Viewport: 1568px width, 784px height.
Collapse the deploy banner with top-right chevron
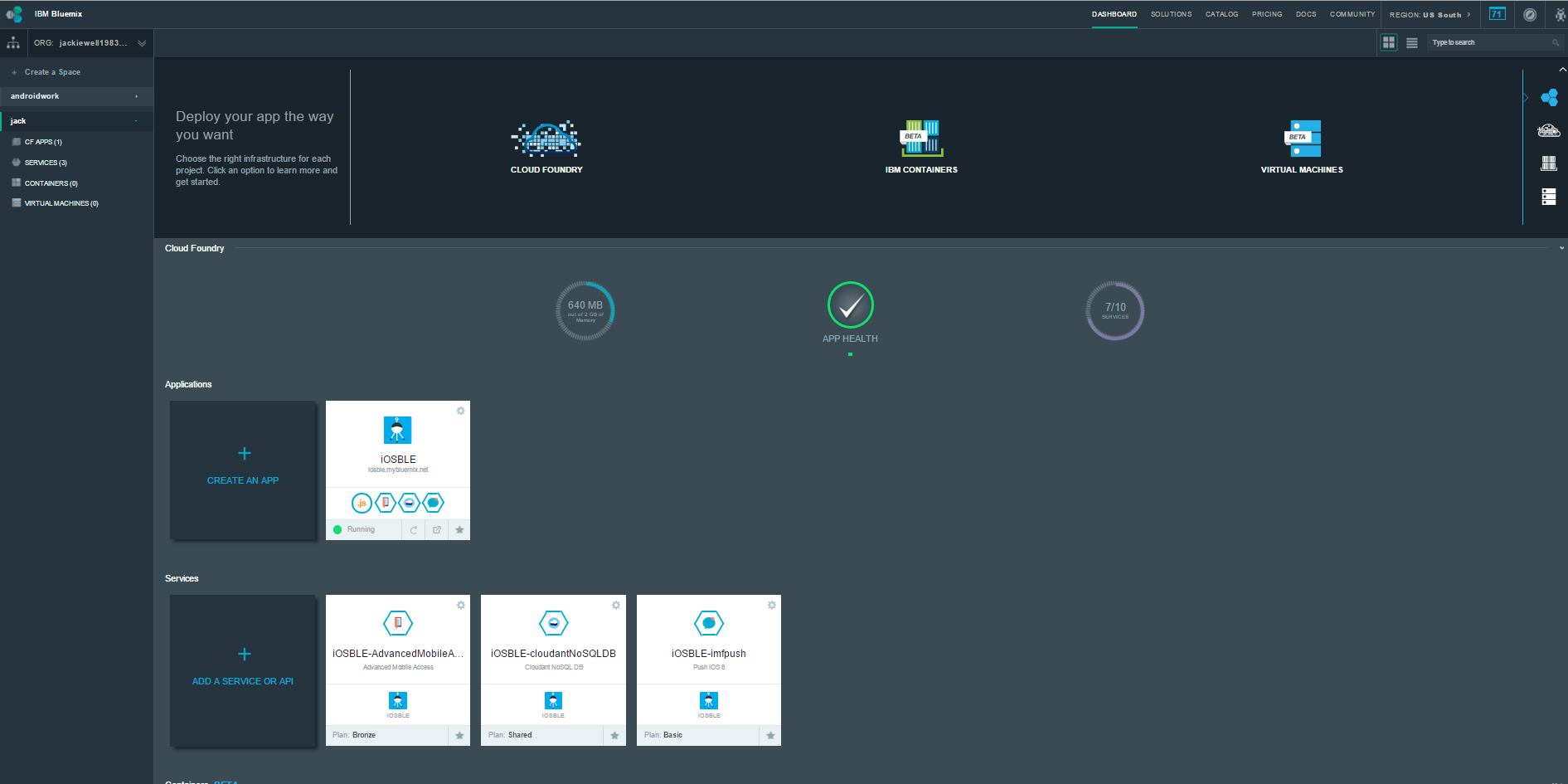pyautogui.click(x=1562, y=70)
